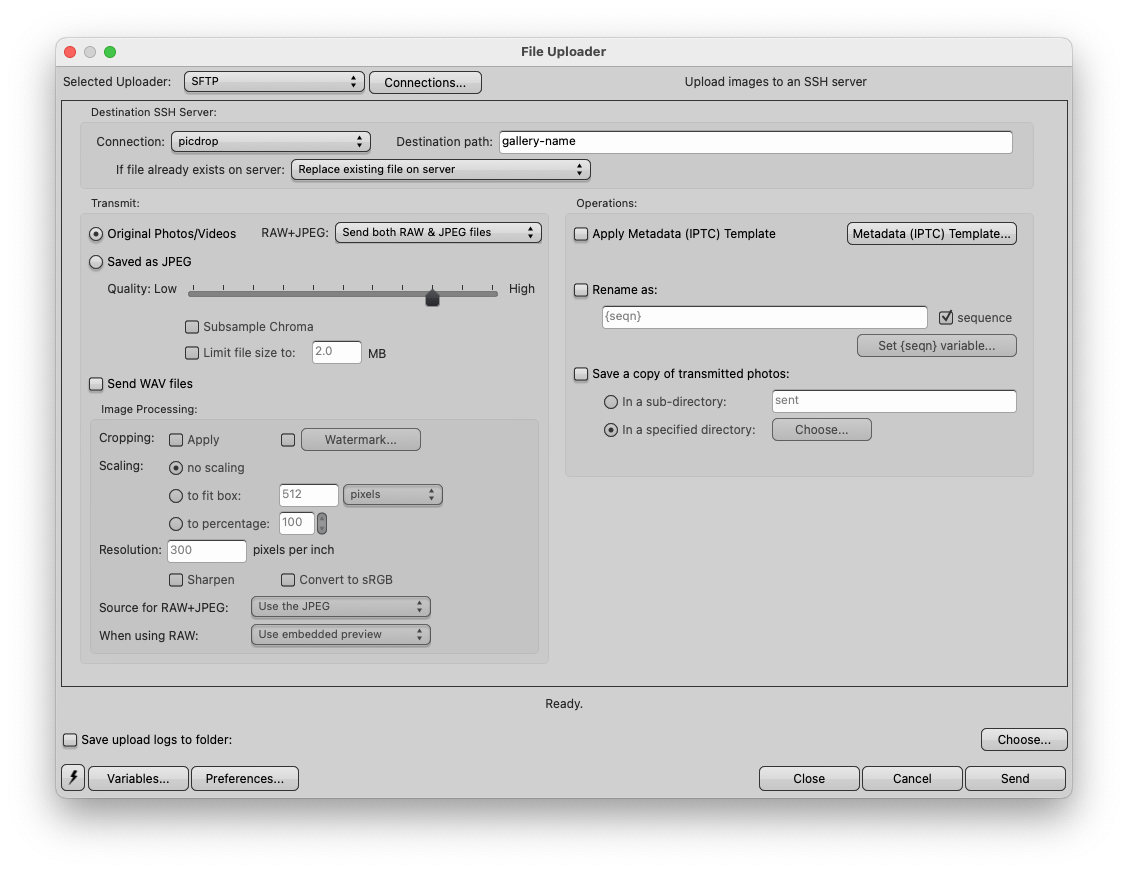Open the Replace existing file on server dropdown

click(x=440, y=169)
